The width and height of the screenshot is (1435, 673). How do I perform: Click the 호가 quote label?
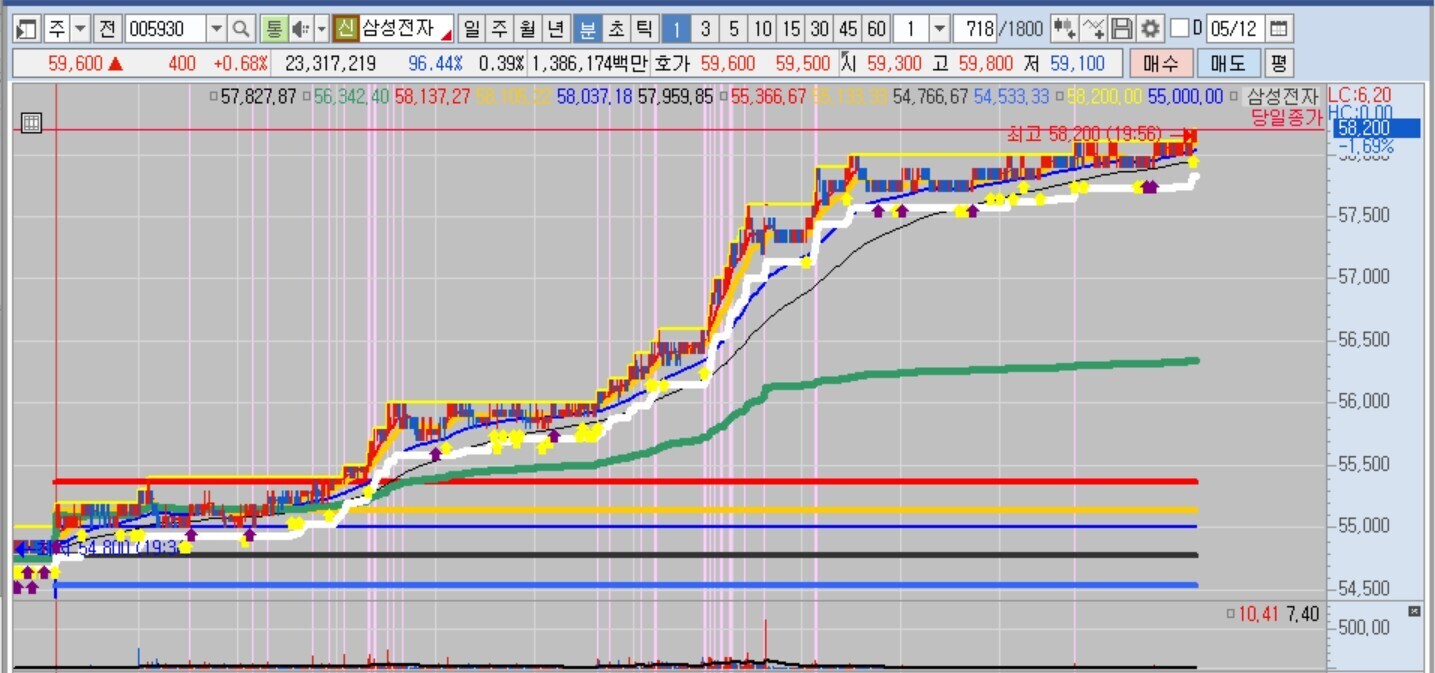tap(672, 64)
